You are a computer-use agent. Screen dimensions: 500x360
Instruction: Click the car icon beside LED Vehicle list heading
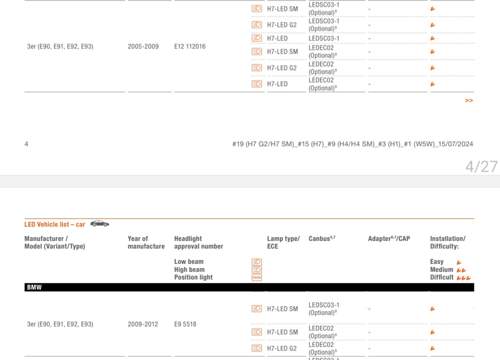pyautogui.click(x=100, y=224)
